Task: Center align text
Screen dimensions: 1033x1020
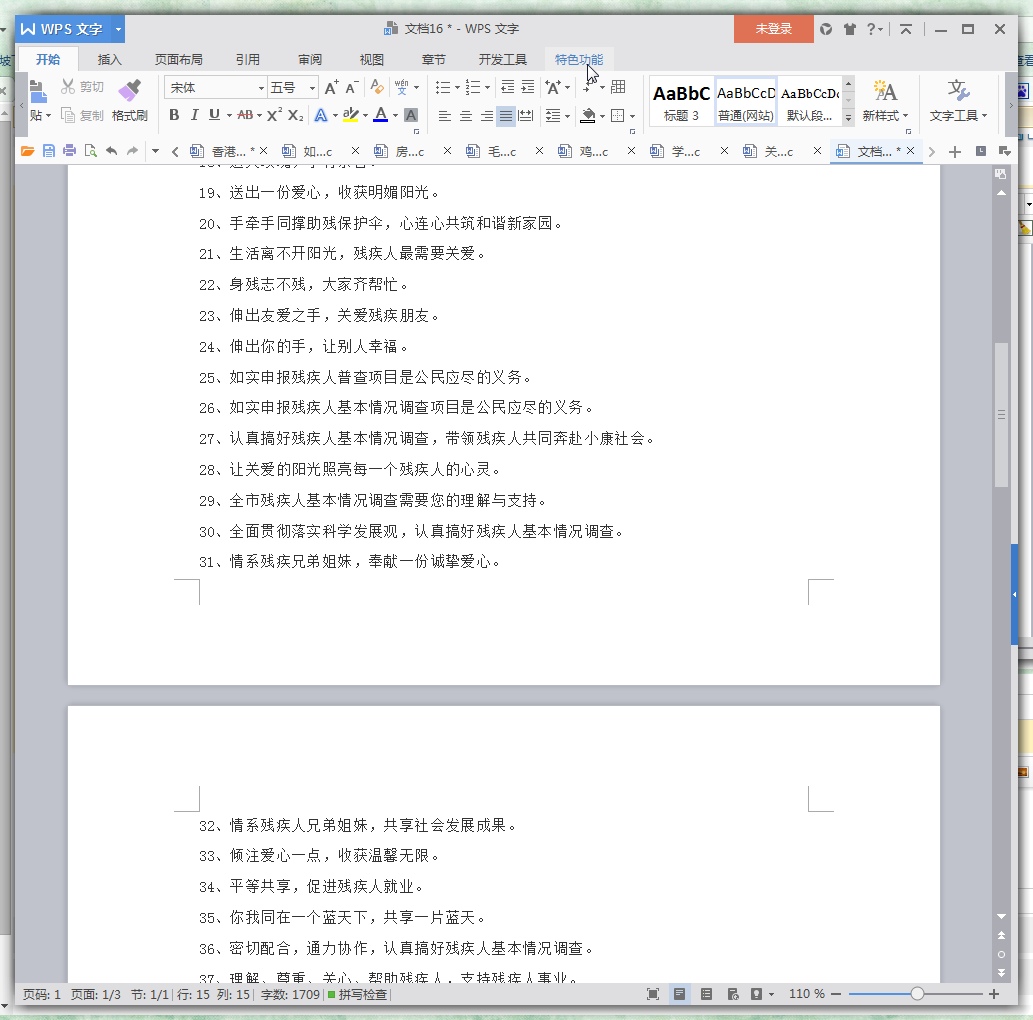Action: [x=466, y=116]
